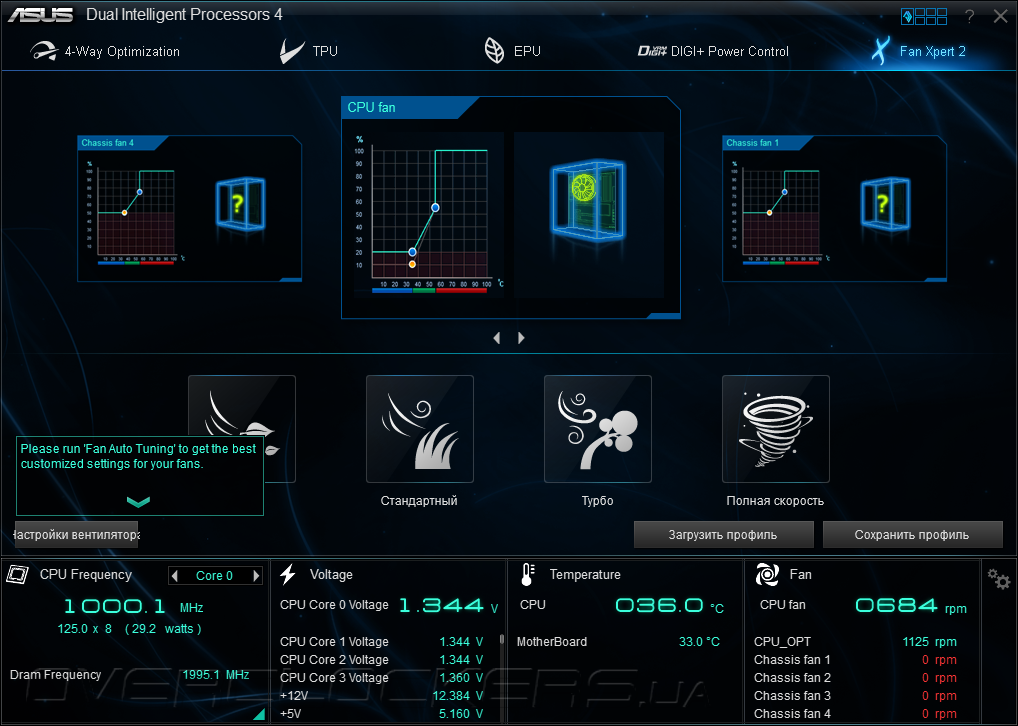
Task: Open the 4-Way Optimization tab
Action: click(105, 51)
